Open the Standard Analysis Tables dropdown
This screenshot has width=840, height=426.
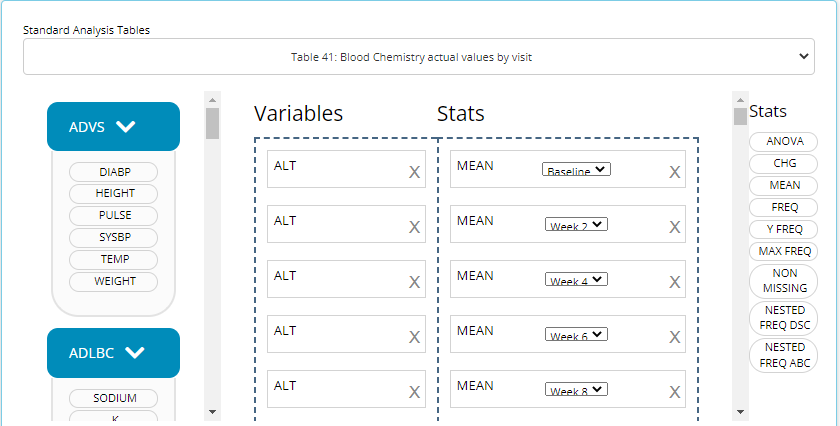click(x=418, y=56)
